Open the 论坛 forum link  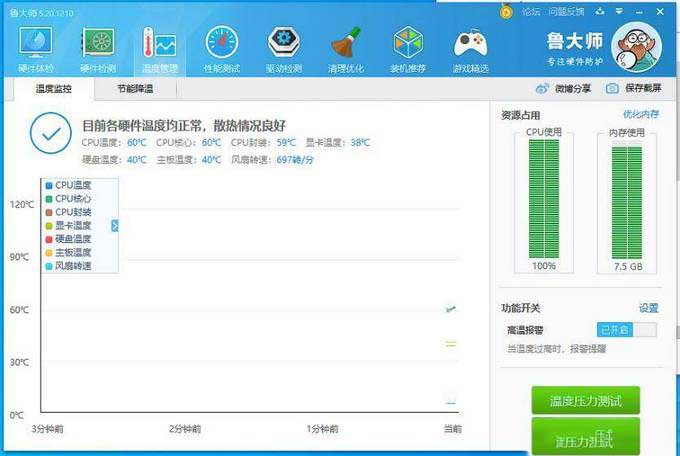(531, 12)
